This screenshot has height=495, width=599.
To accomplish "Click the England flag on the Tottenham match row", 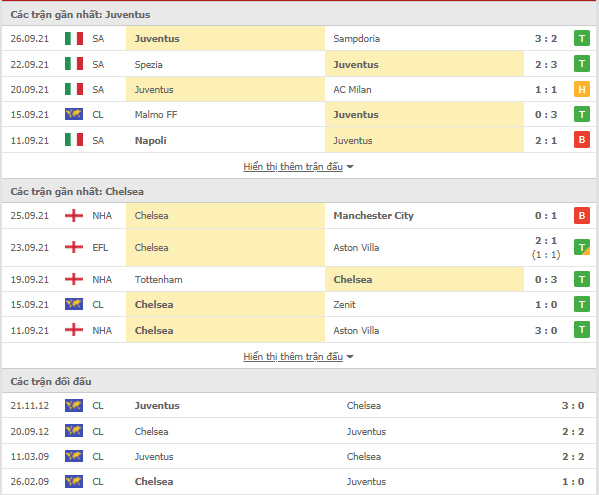I will click(74, 279).
